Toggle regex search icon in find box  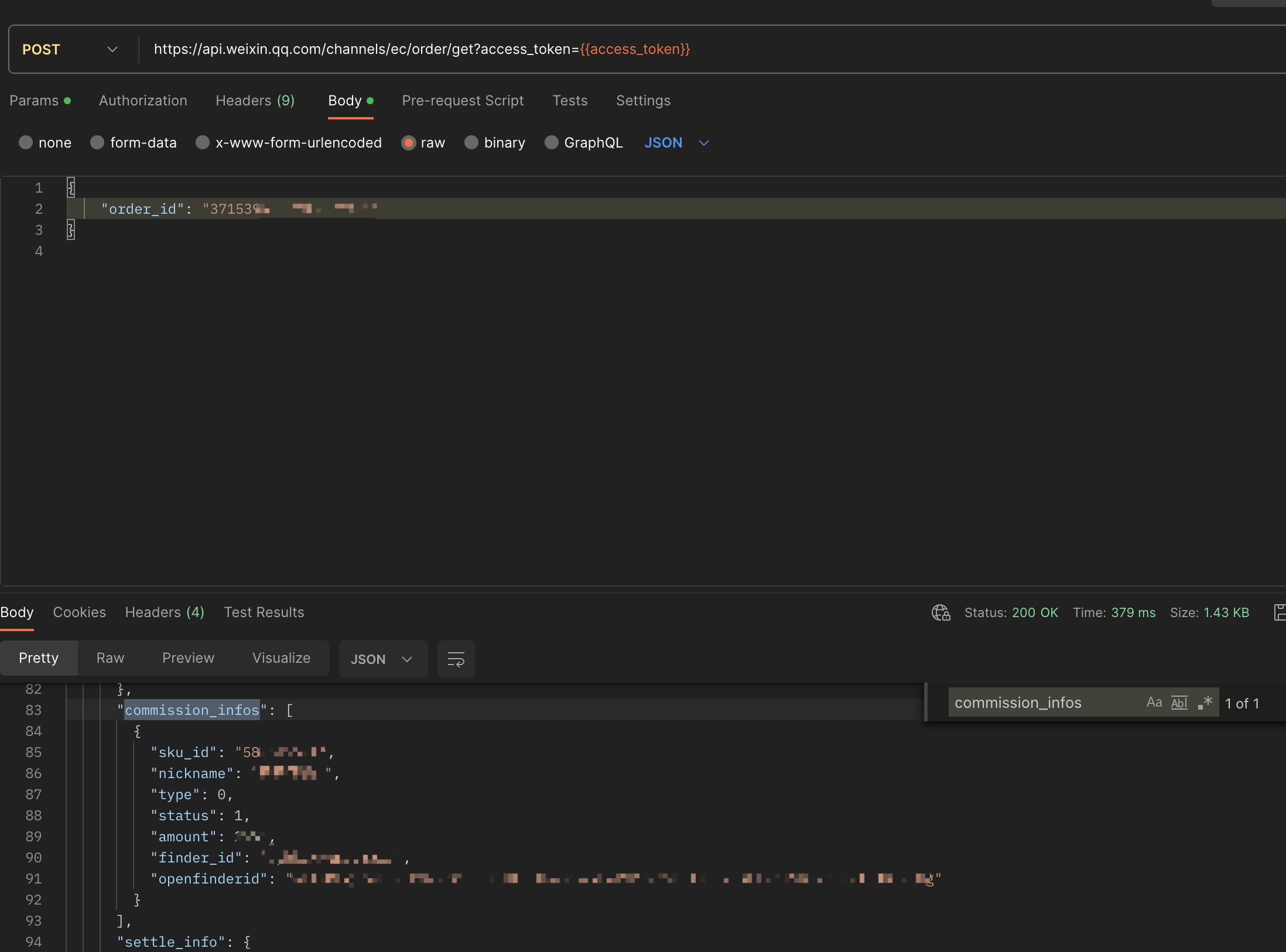click(1205, 703)
